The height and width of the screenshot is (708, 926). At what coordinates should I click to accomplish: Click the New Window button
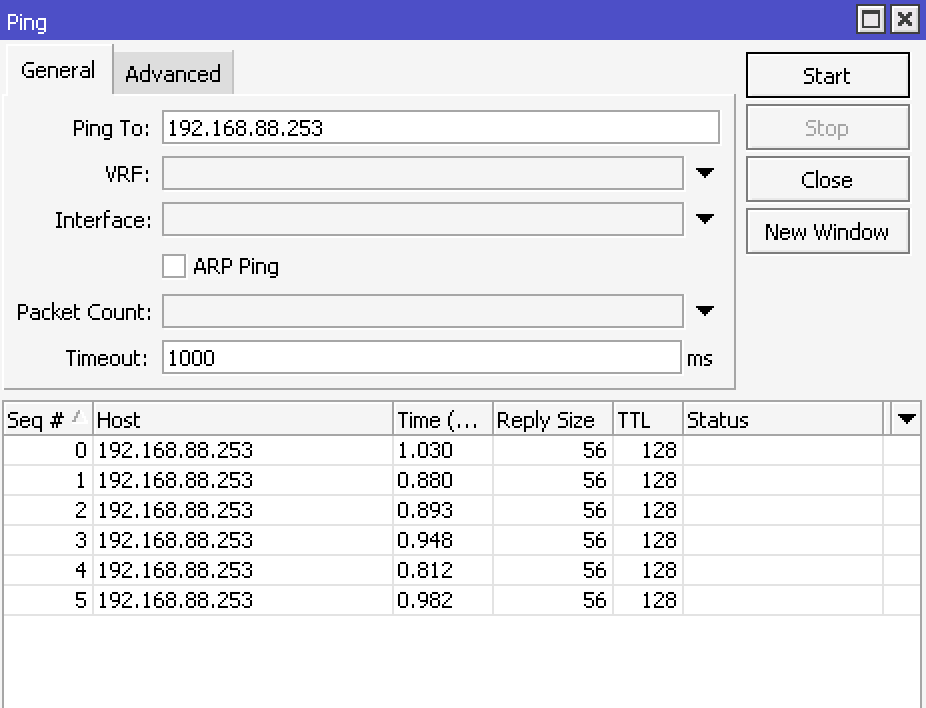pos(827,231)
